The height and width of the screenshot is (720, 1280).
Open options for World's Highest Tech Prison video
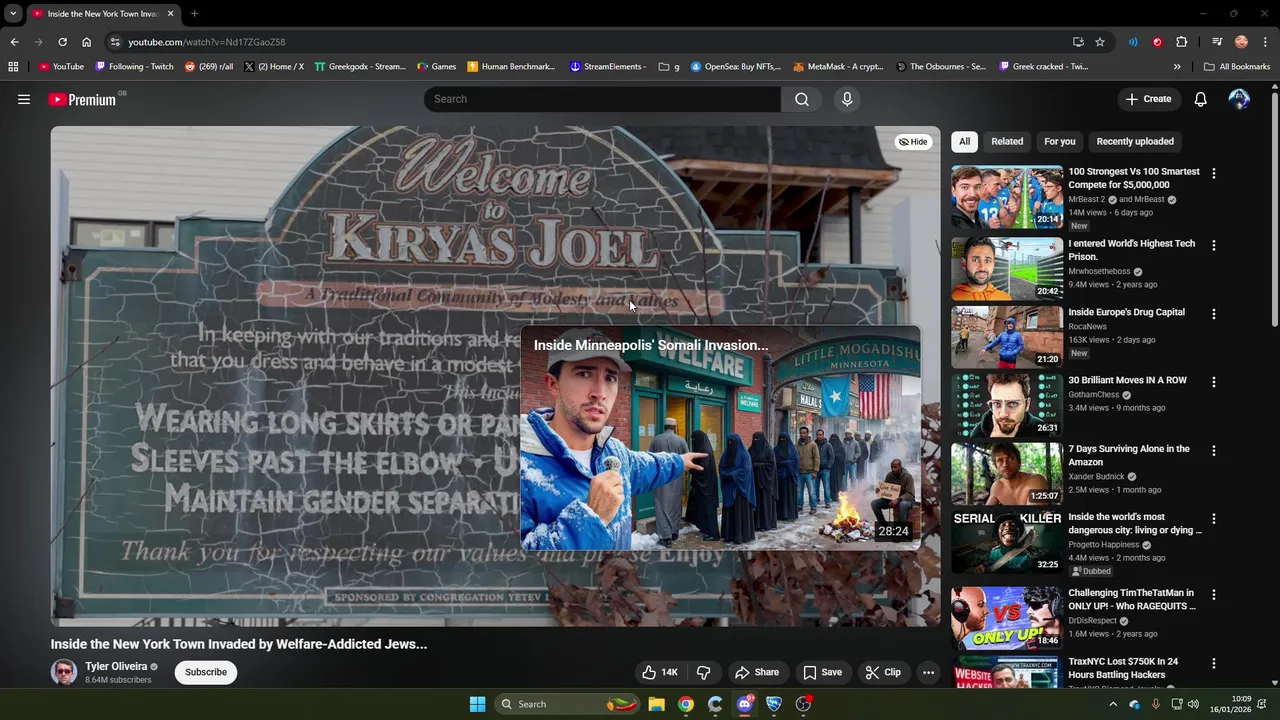tap(1214, 245)
